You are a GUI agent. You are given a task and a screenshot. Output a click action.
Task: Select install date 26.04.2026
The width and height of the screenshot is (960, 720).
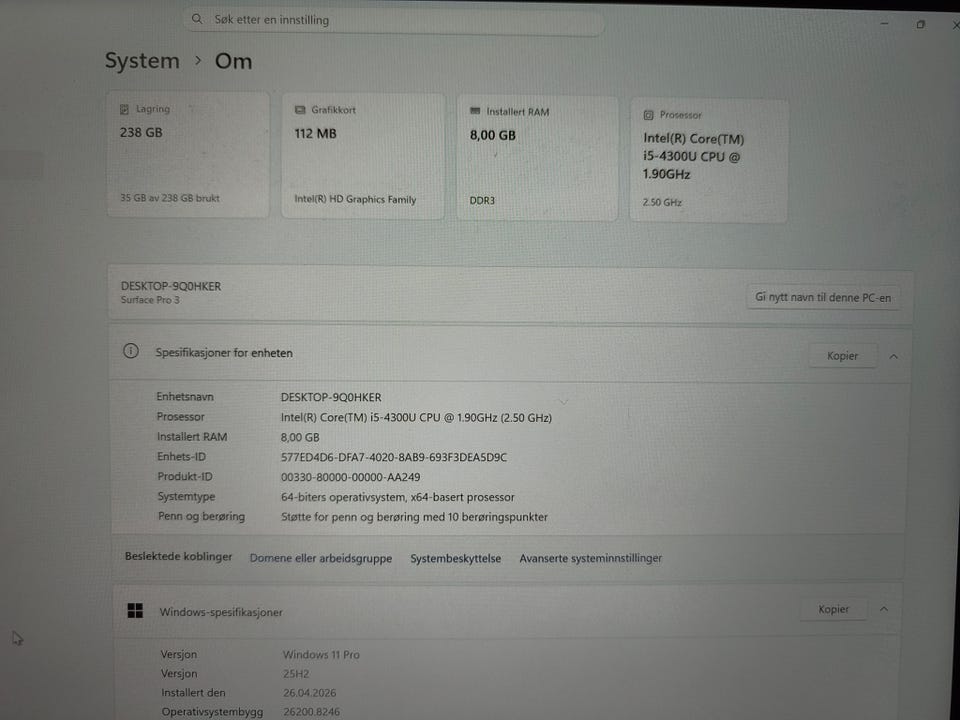click(x=309, y=693)
